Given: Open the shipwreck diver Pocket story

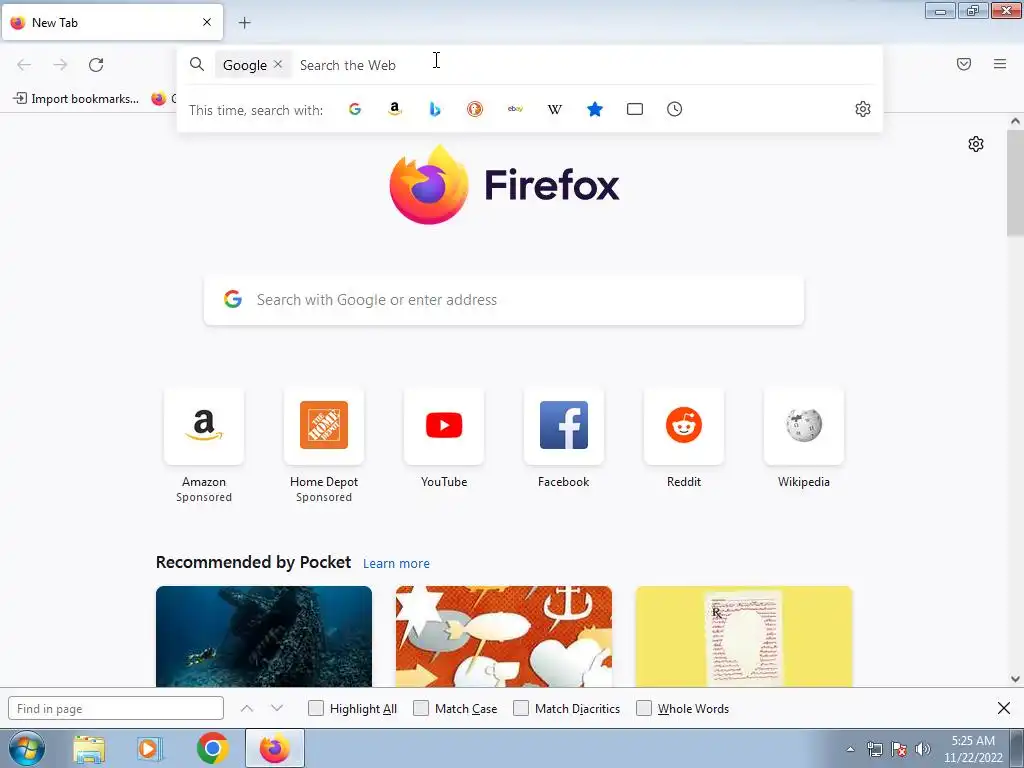Looking at the screenshot, I should [264, 637].
